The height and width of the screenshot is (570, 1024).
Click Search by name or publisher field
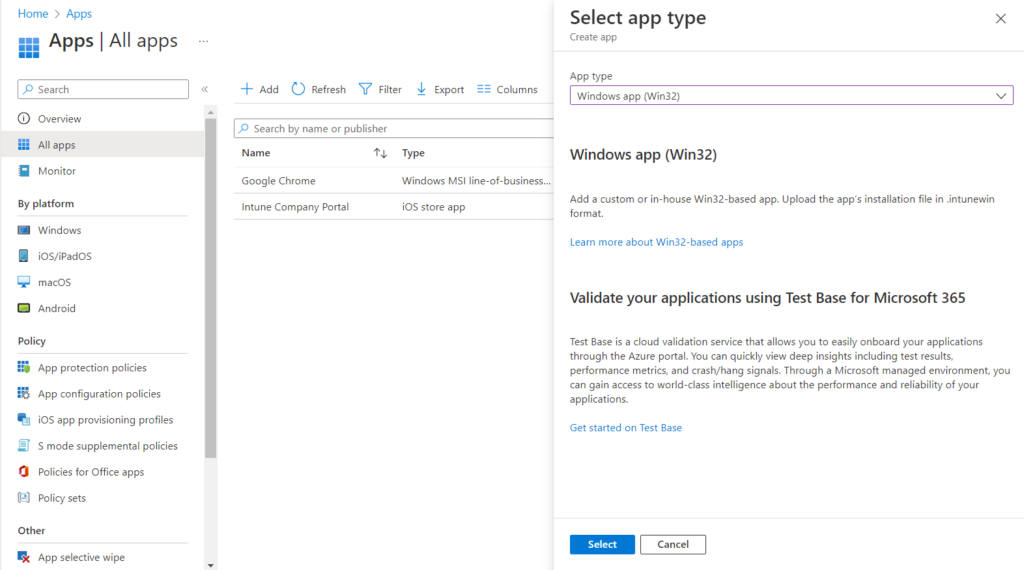click(x=394, y=129)
